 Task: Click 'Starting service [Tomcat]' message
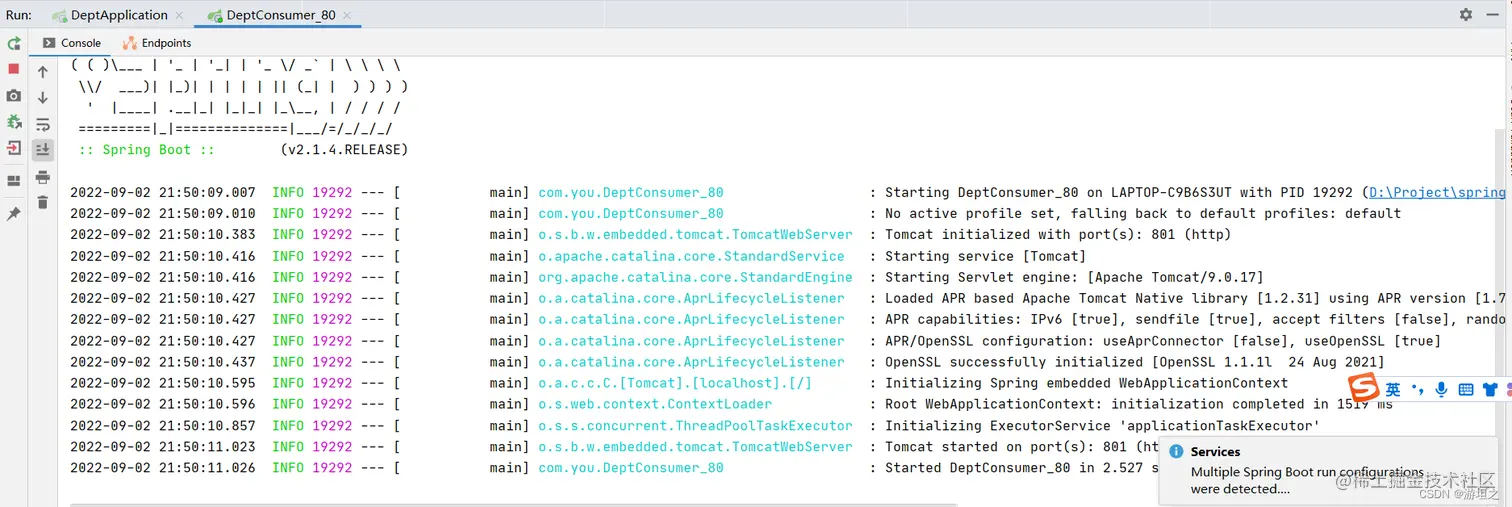click(x=986, y=256)
